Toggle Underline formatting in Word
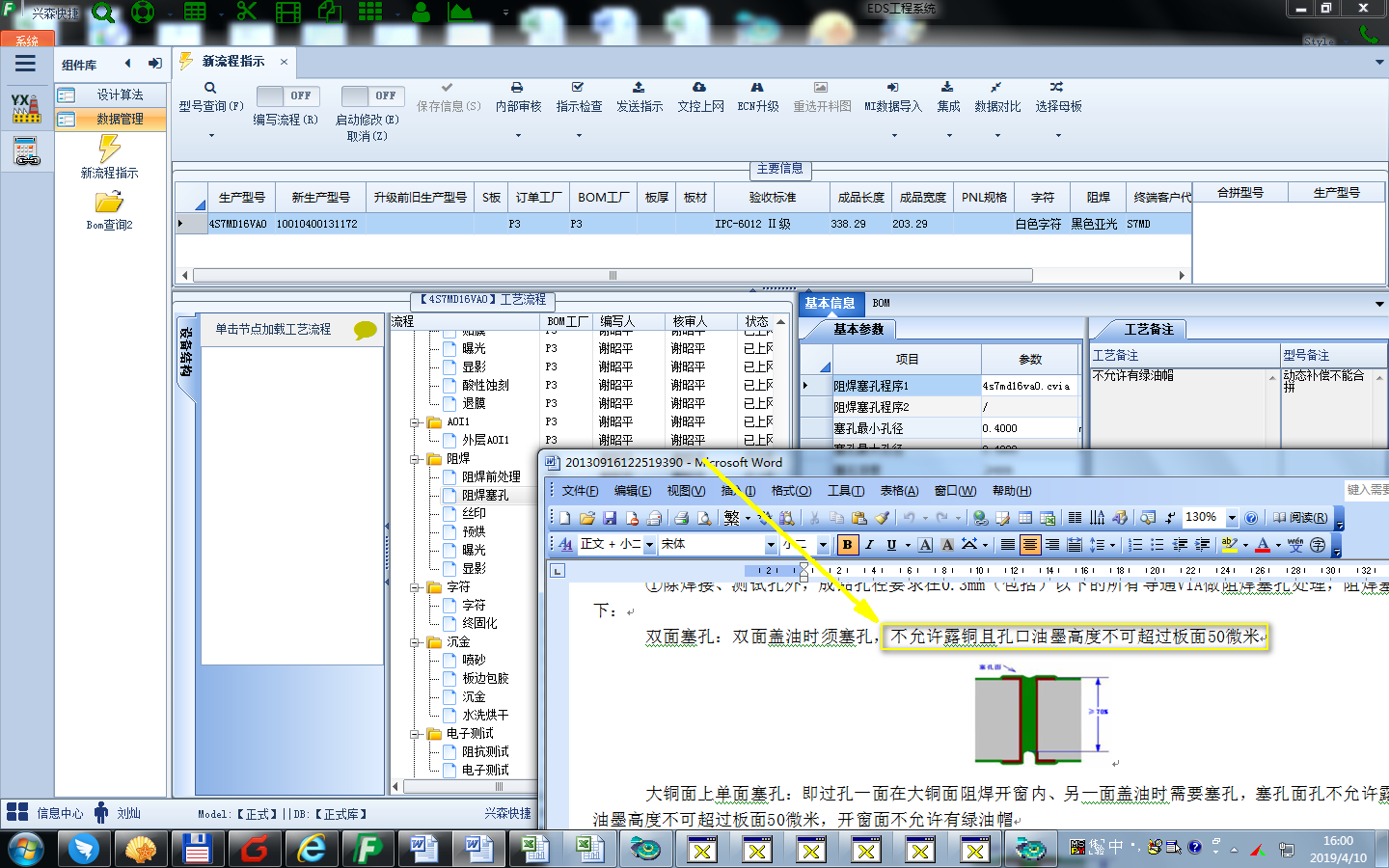Viewport: 1389px width, 868px height. [x=891, y=545]
